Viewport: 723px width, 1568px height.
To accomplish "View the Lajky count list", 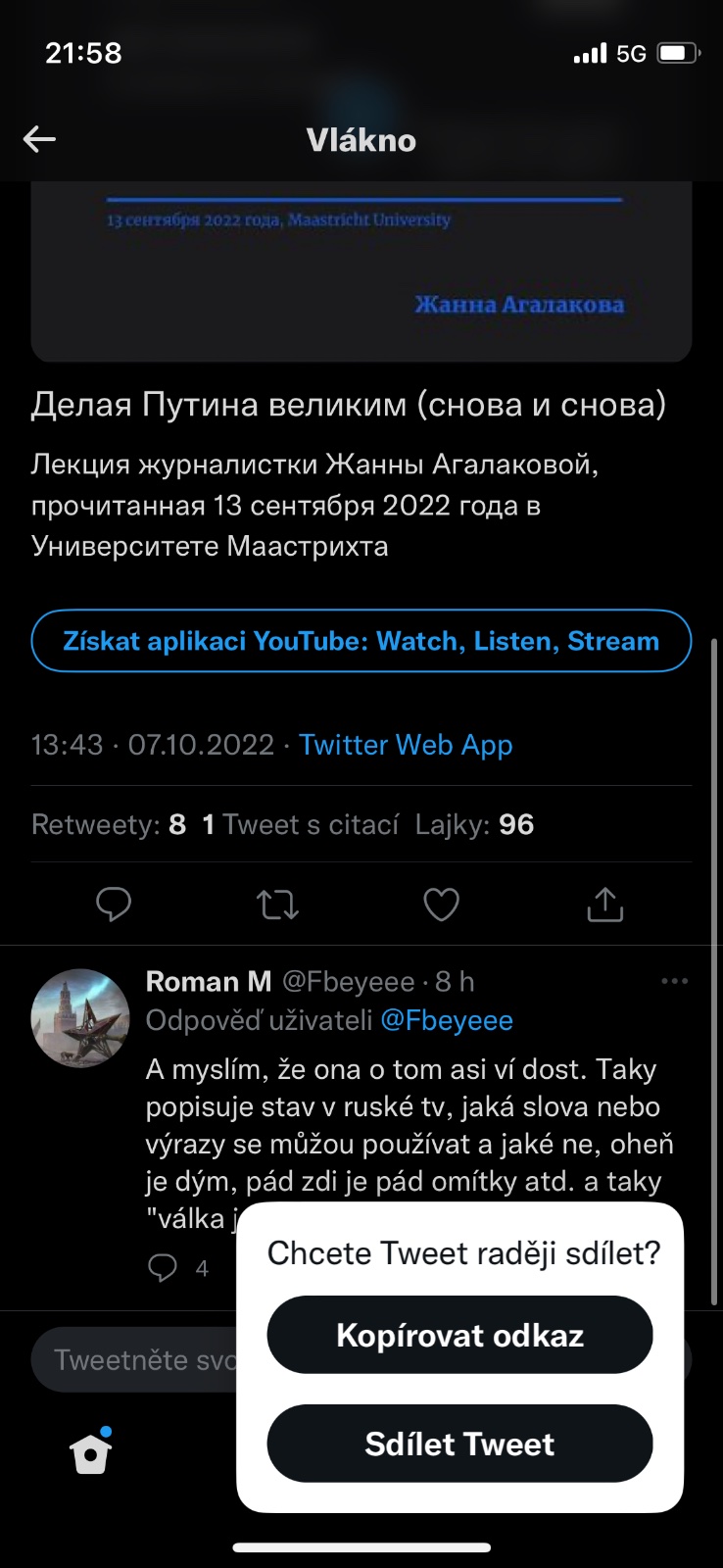I will coord(474,824).
